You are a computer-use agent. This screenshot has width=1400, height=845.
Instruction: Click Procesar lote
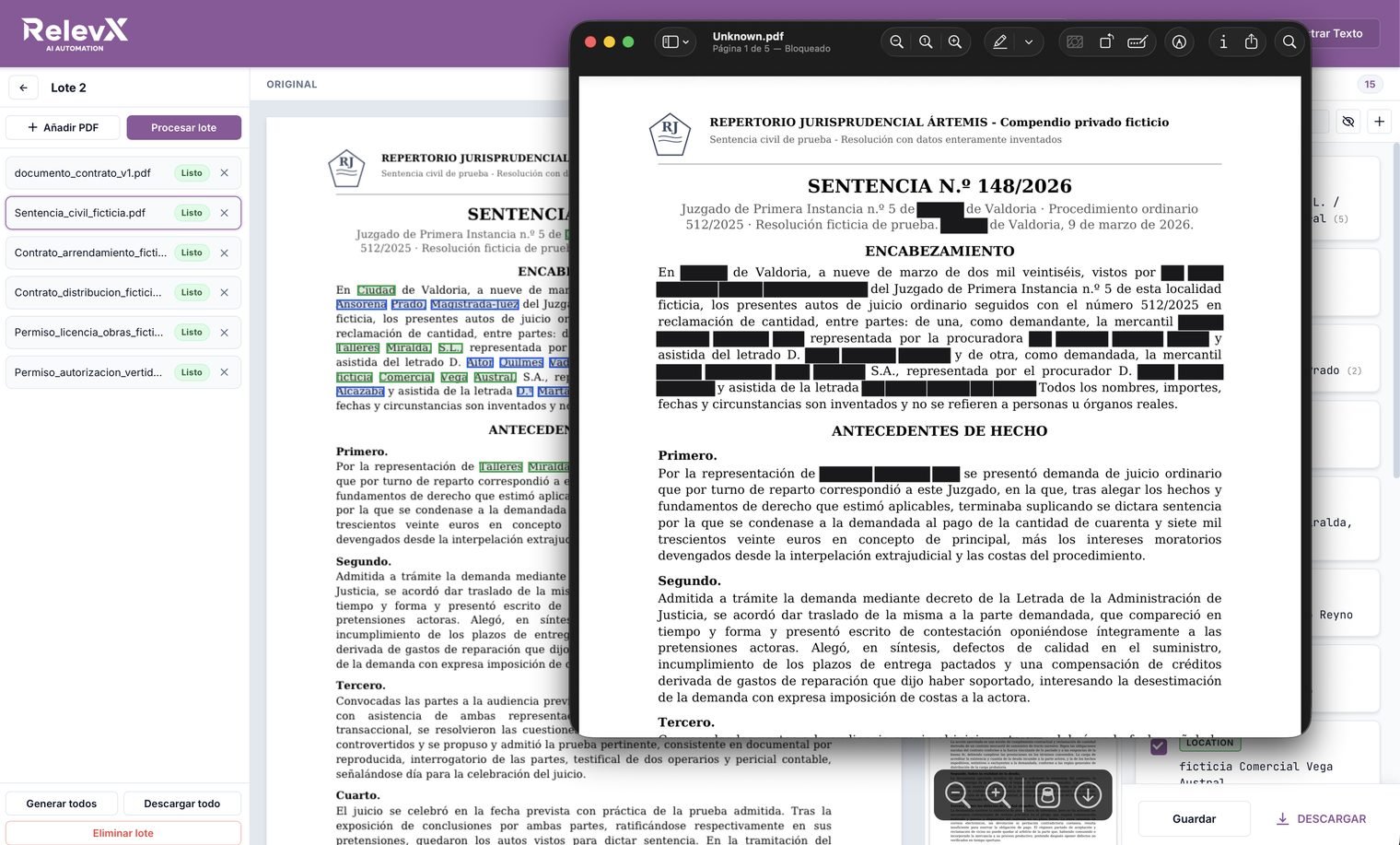coord(183,127)
